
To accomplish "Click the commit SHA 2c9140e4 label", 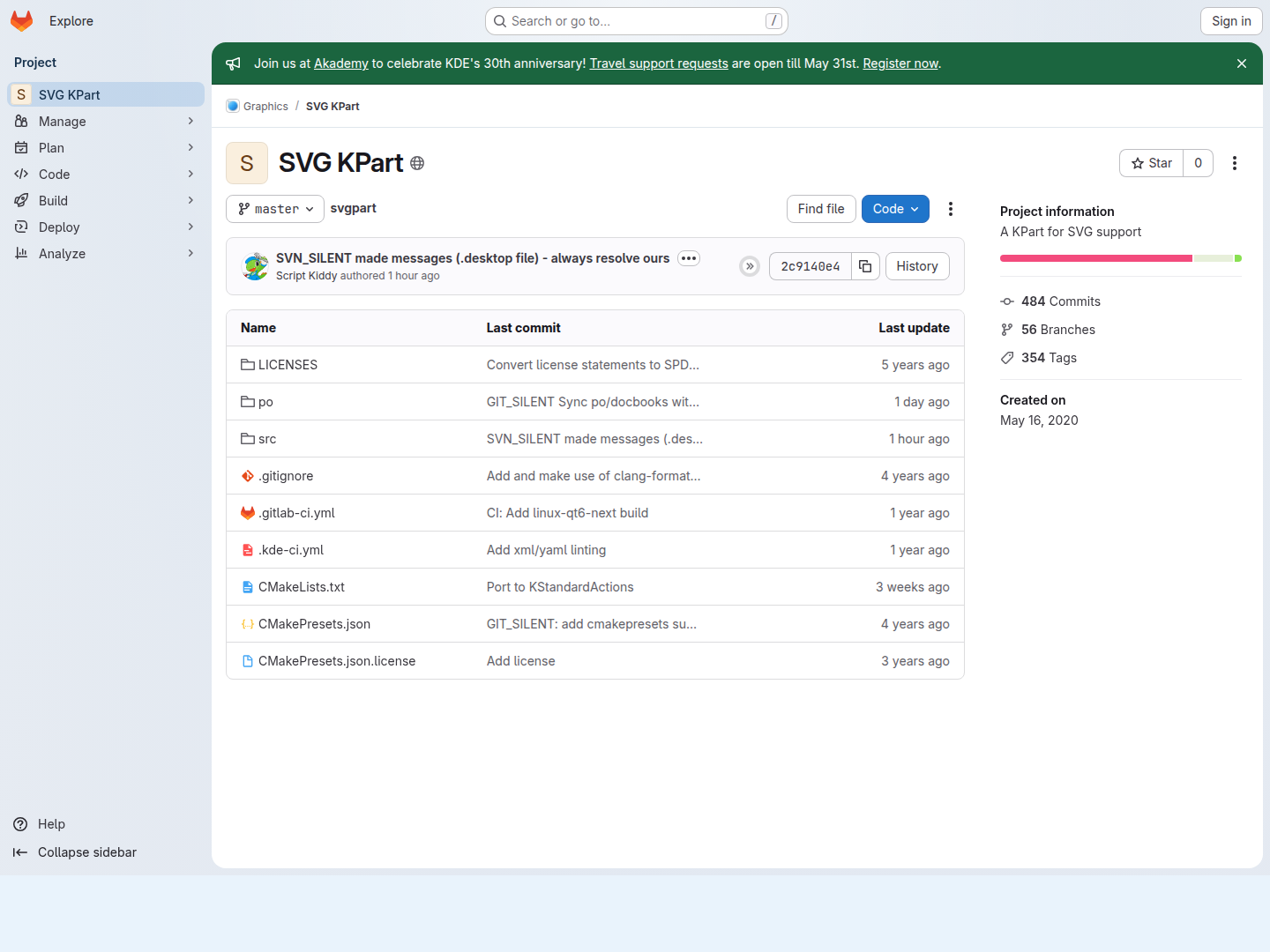I will pyautogui.click(x=811, y=266).
